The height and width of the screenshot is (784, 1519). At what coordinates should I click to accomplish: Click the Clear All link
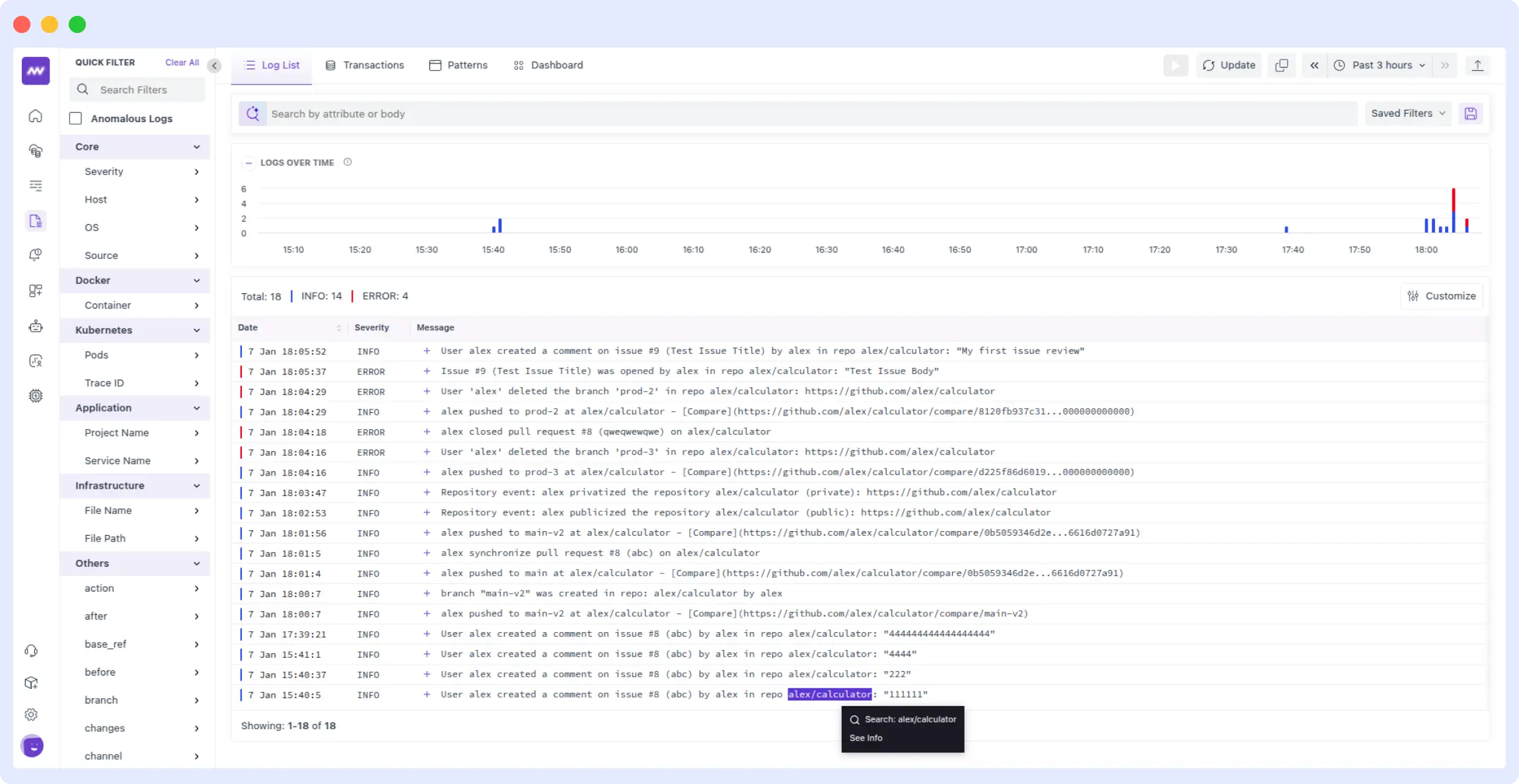point(182,61)
